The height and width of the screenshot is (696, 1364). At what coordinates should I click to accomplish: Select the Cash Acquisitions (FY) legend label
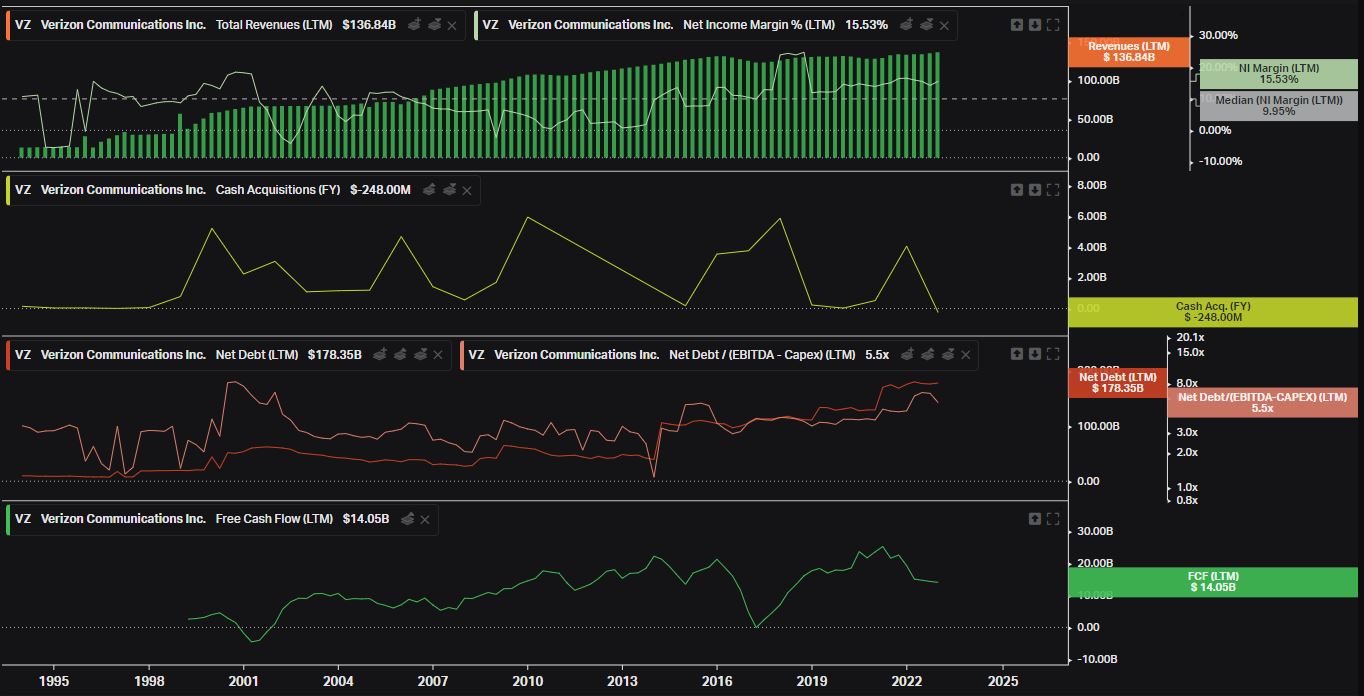coord(278,190)
